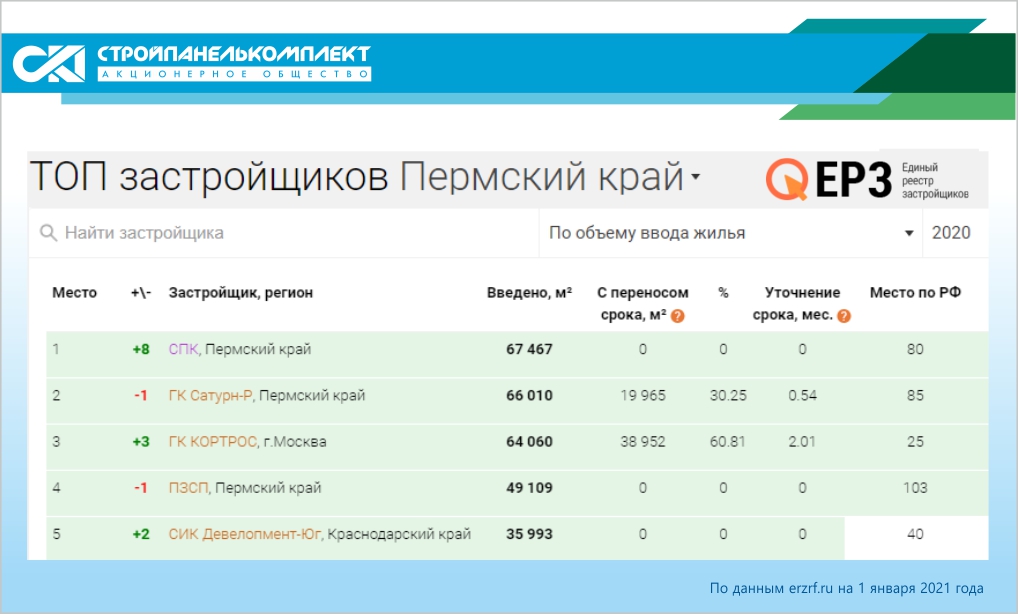Click the Стройпанелькомплект company logo

[191, 62]
